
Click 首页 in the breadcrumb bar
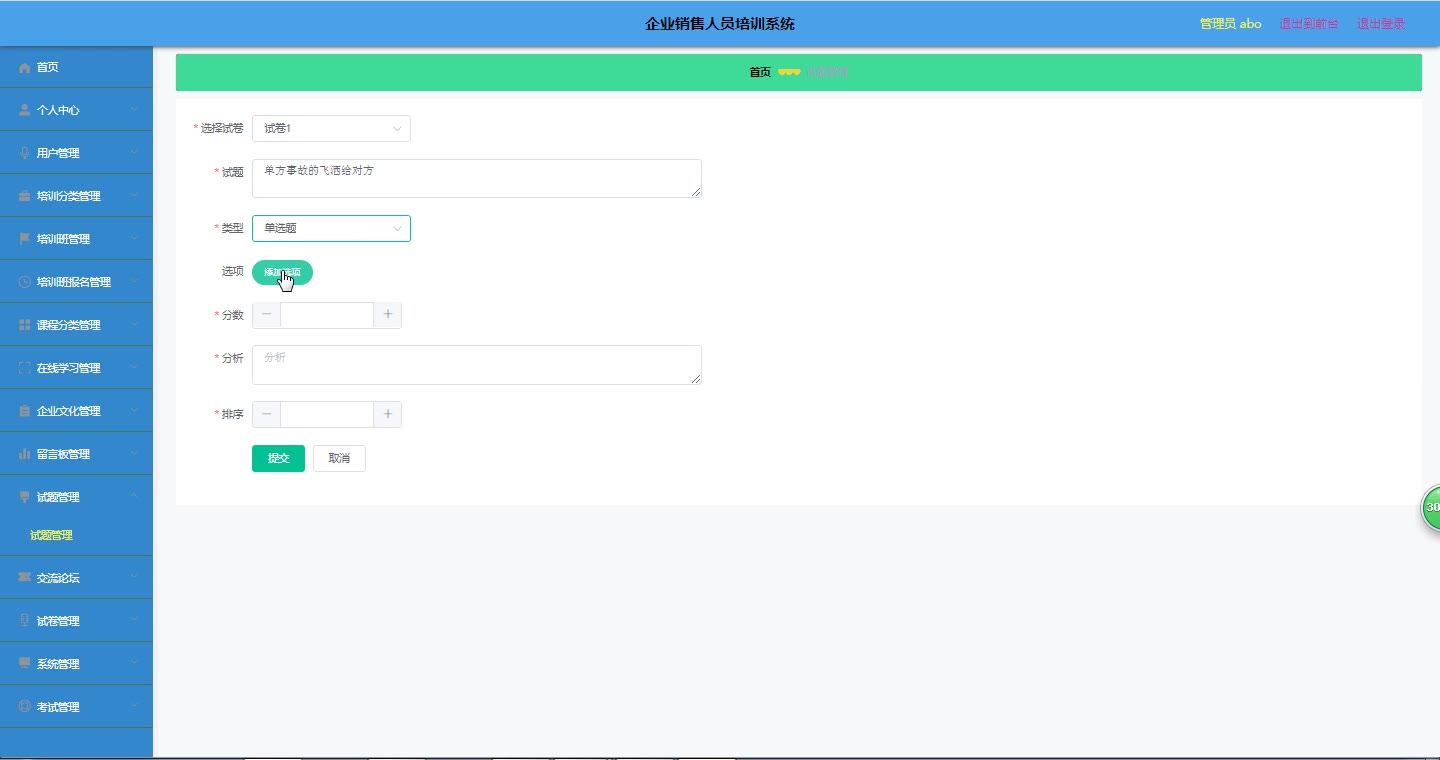tap(760, 72)
